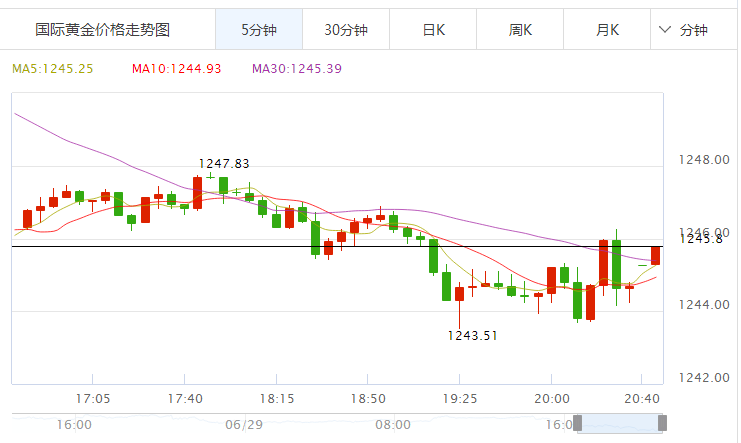Screen dimensions: 741x443
Task: Click the 1245.8 current price marker
Action: [x=700, y=238]
